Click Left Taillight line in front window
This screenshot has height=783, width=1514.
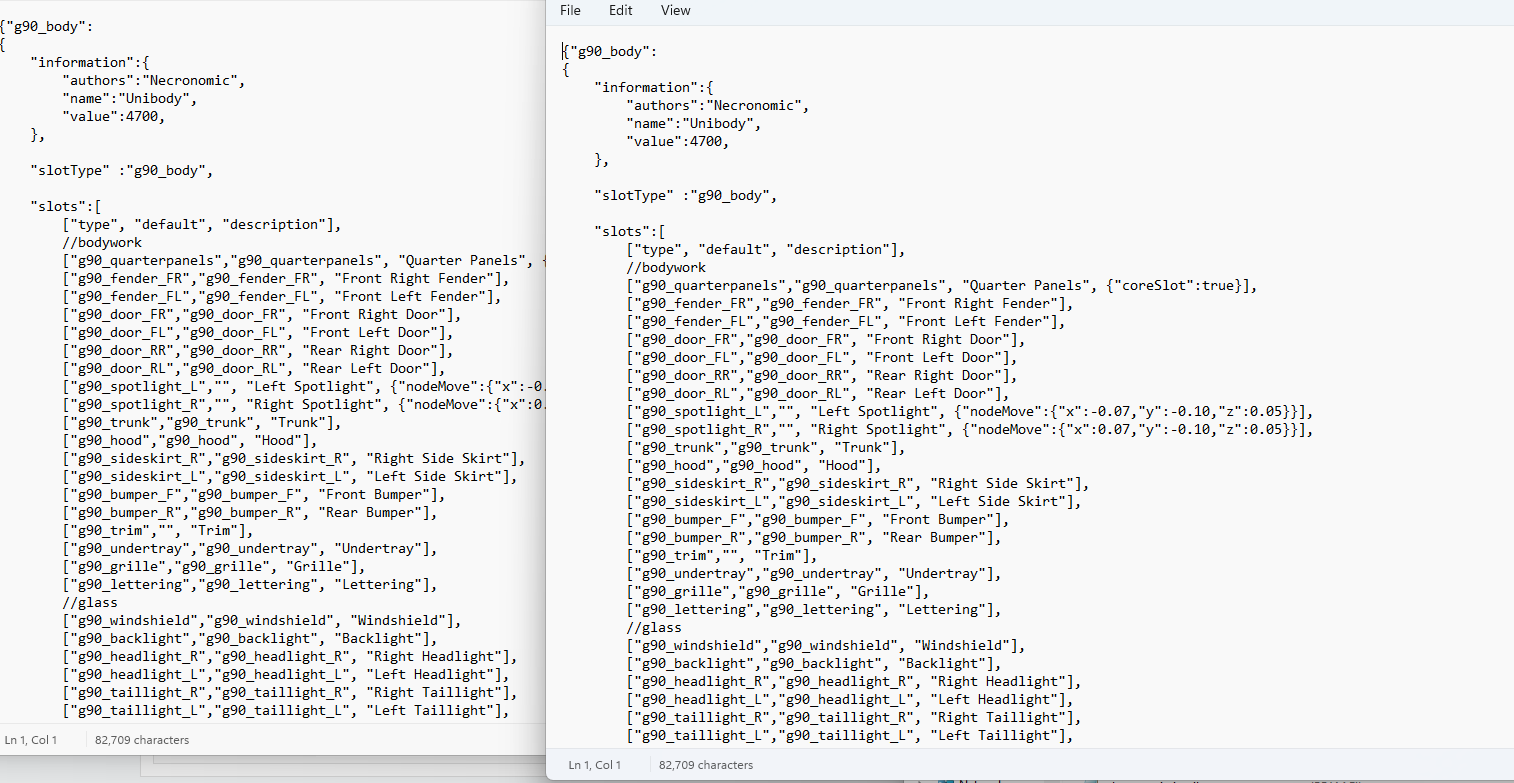click(851, 735)
